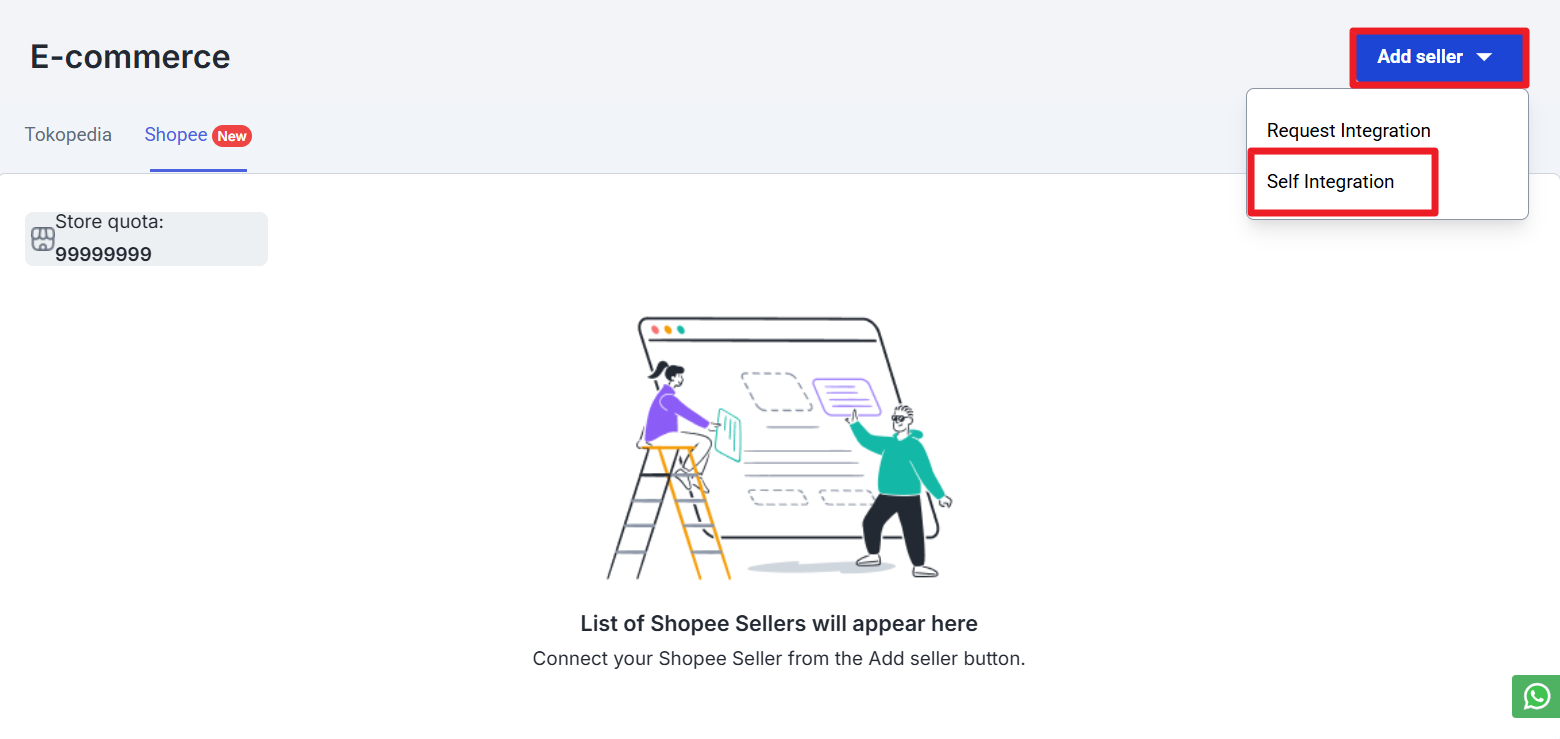The height and width of the screenshot is (739, 1560).
Task: Open the Shopee tab
Action: coord(176,135)
